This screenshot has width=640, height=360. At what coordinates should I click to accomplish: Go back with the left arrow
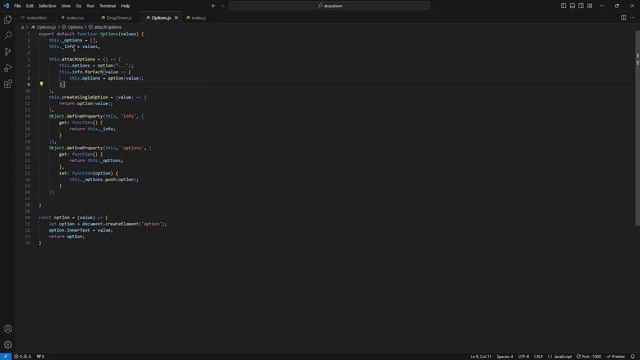(213, 6)
